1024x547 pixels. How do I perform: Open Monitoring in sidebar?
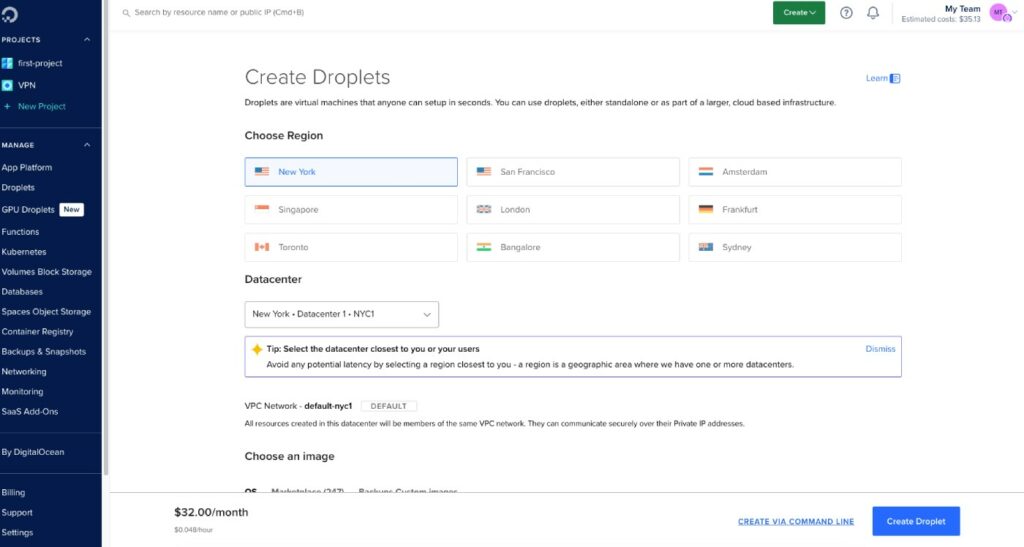pos(22,392)
